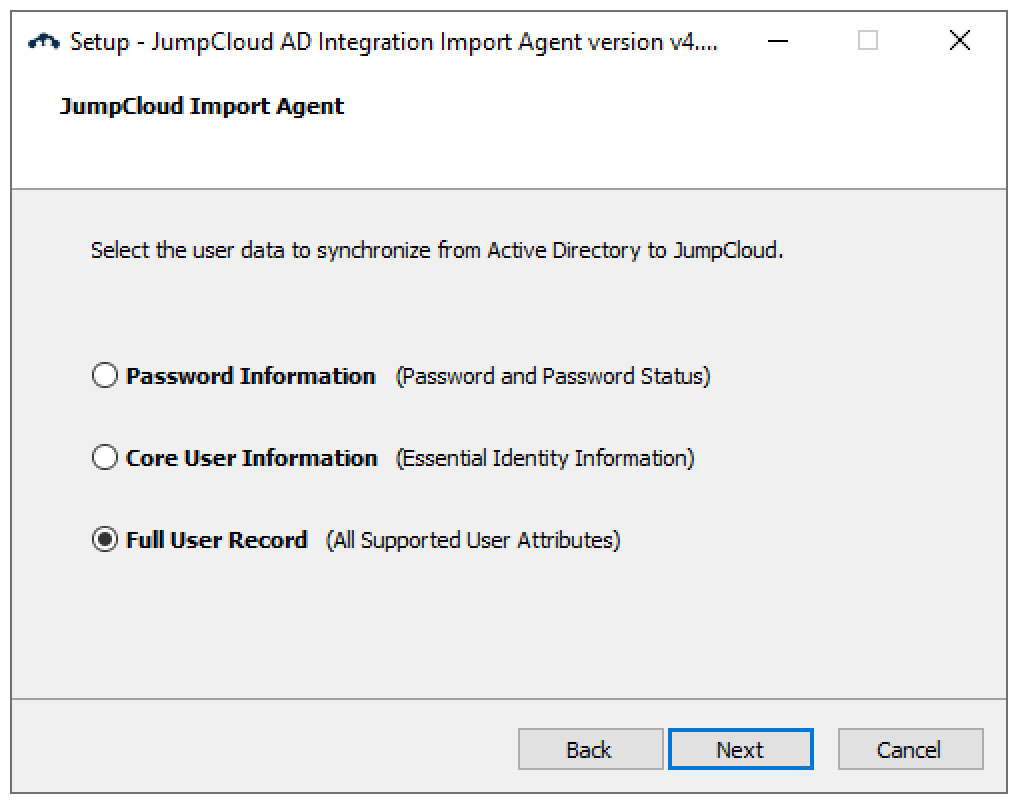Image resolution: width=1020 pixels, height=806 pixels.
Task: Click the window title text in title bar
Action: [x=393, y=42]
